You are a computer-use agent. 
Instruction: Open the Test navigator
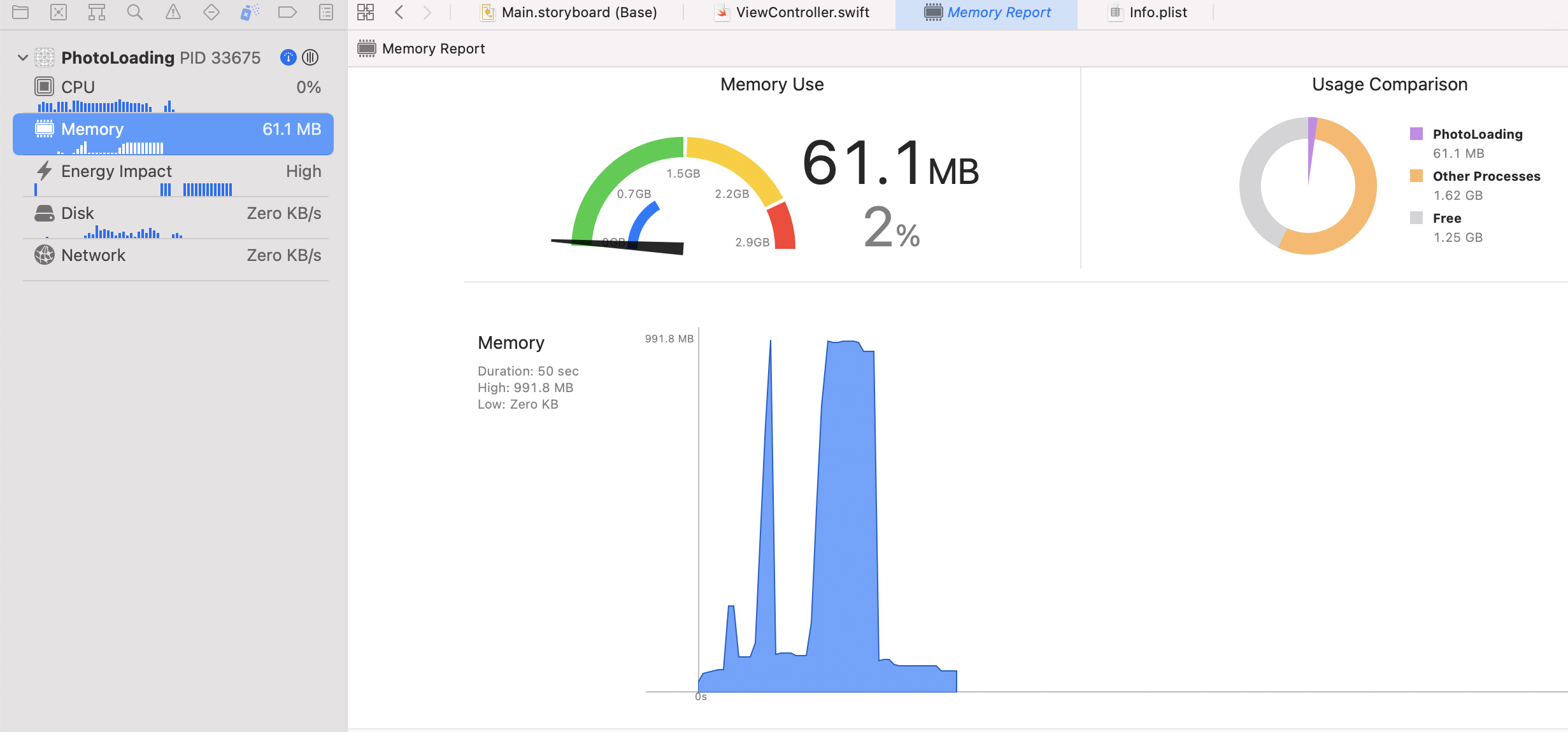pyautogui.click(x=211, y=11)
